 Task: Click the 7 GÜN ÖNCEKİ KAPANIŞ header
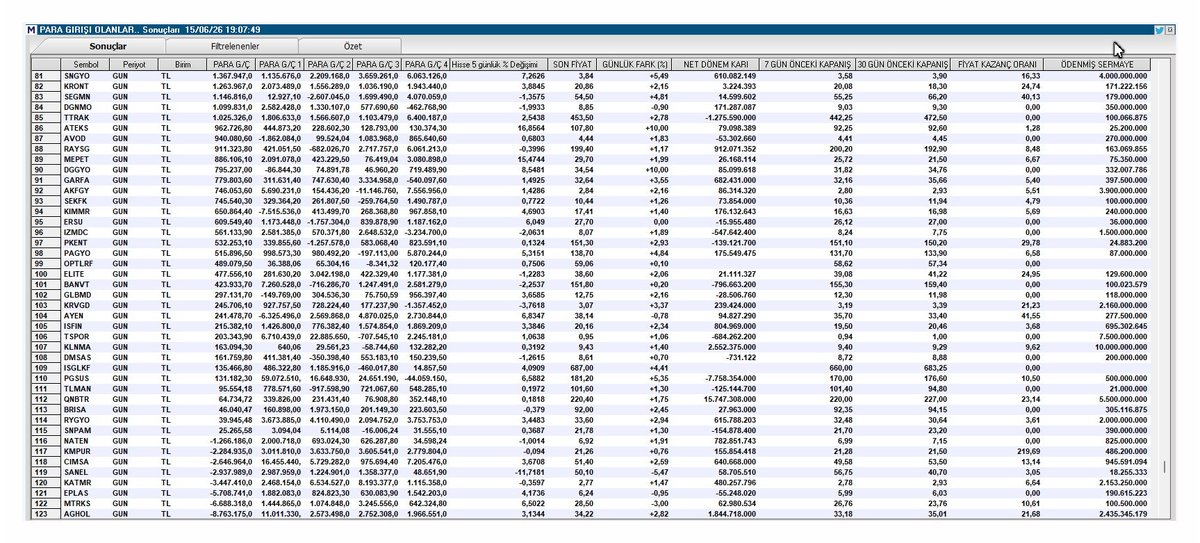[809, 64]
